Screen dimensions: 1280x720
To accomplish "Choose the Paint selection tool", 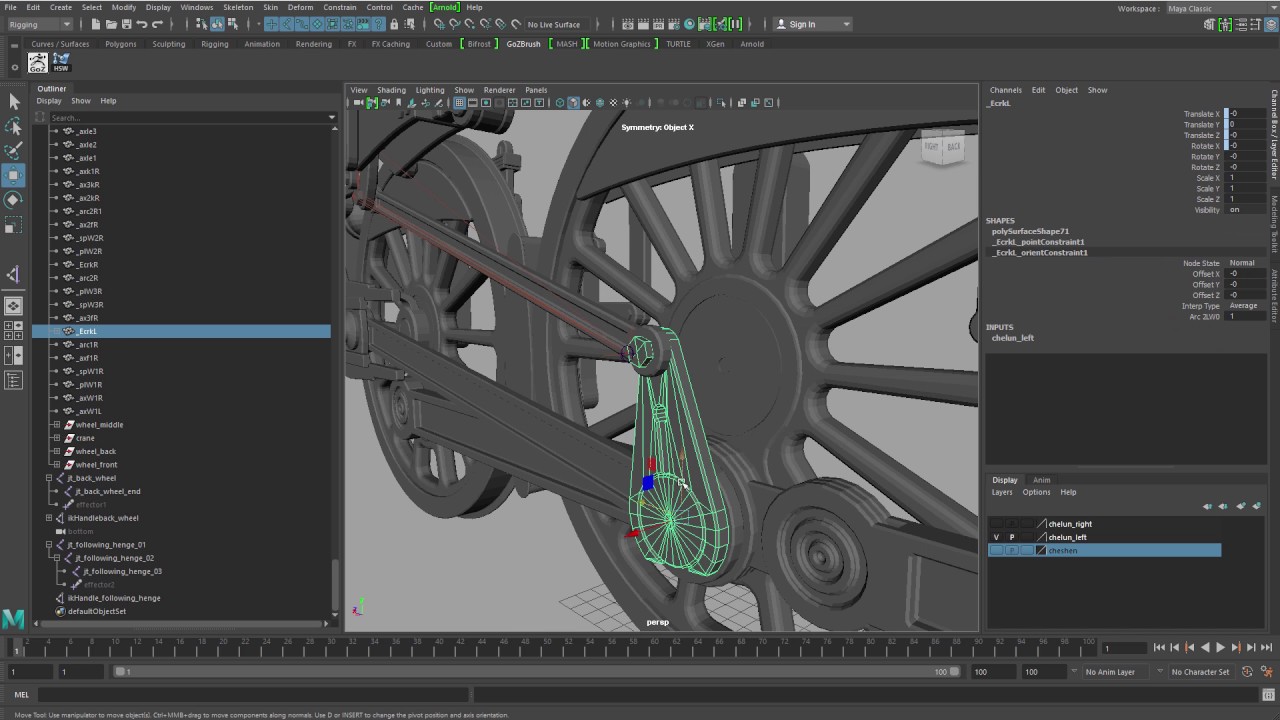I will (14, 151).
